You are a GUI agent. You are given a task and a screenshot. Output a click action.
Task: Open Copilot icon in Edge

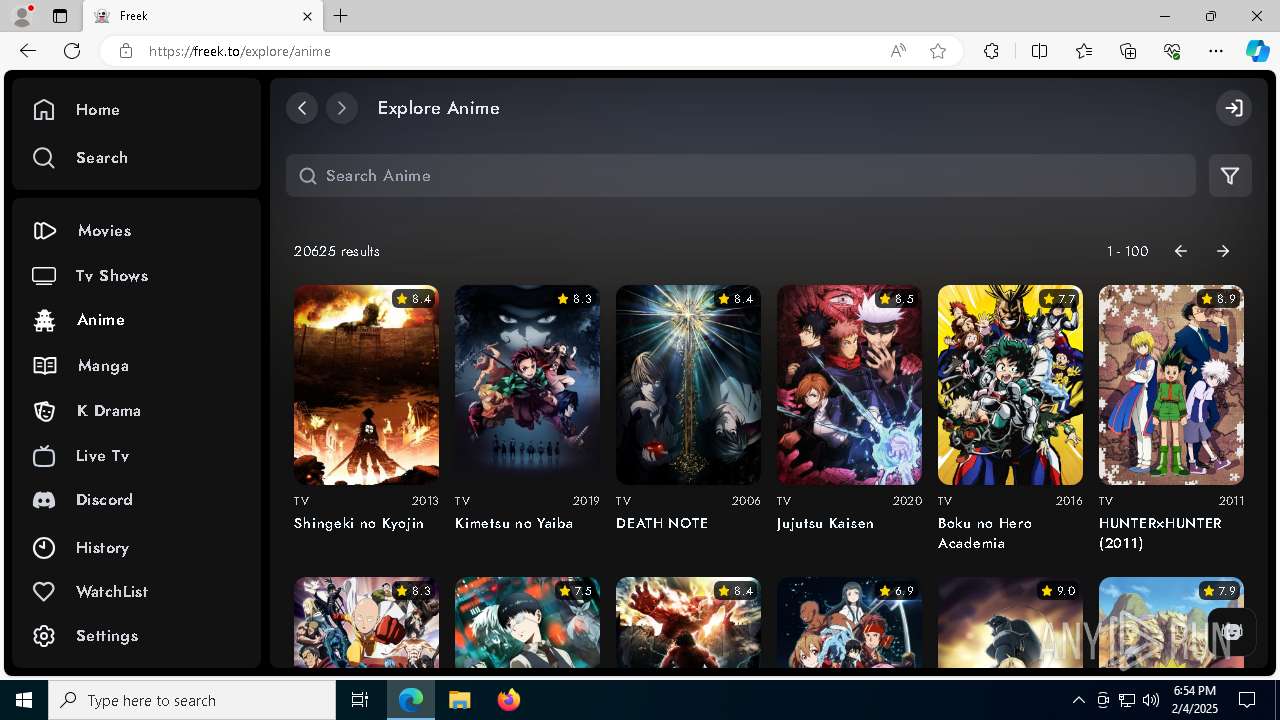pos(1257,51)
